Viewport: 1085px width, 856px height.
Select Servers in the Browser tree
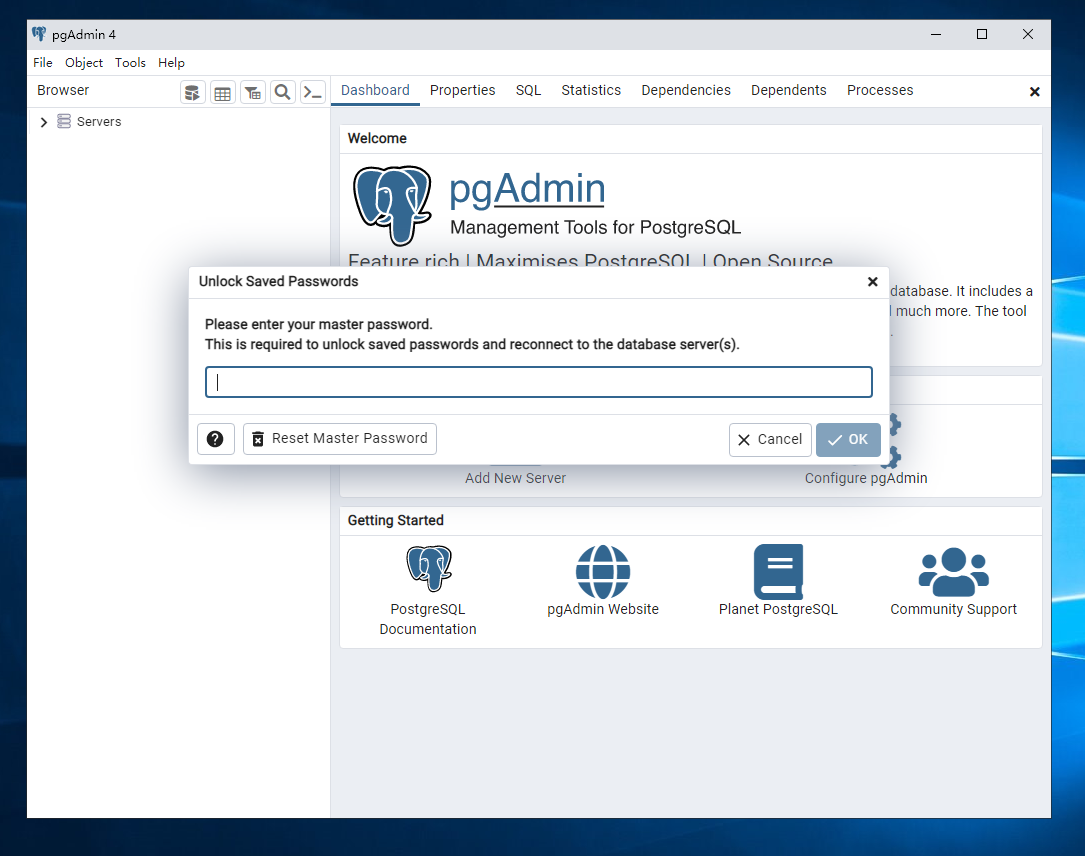99,122
